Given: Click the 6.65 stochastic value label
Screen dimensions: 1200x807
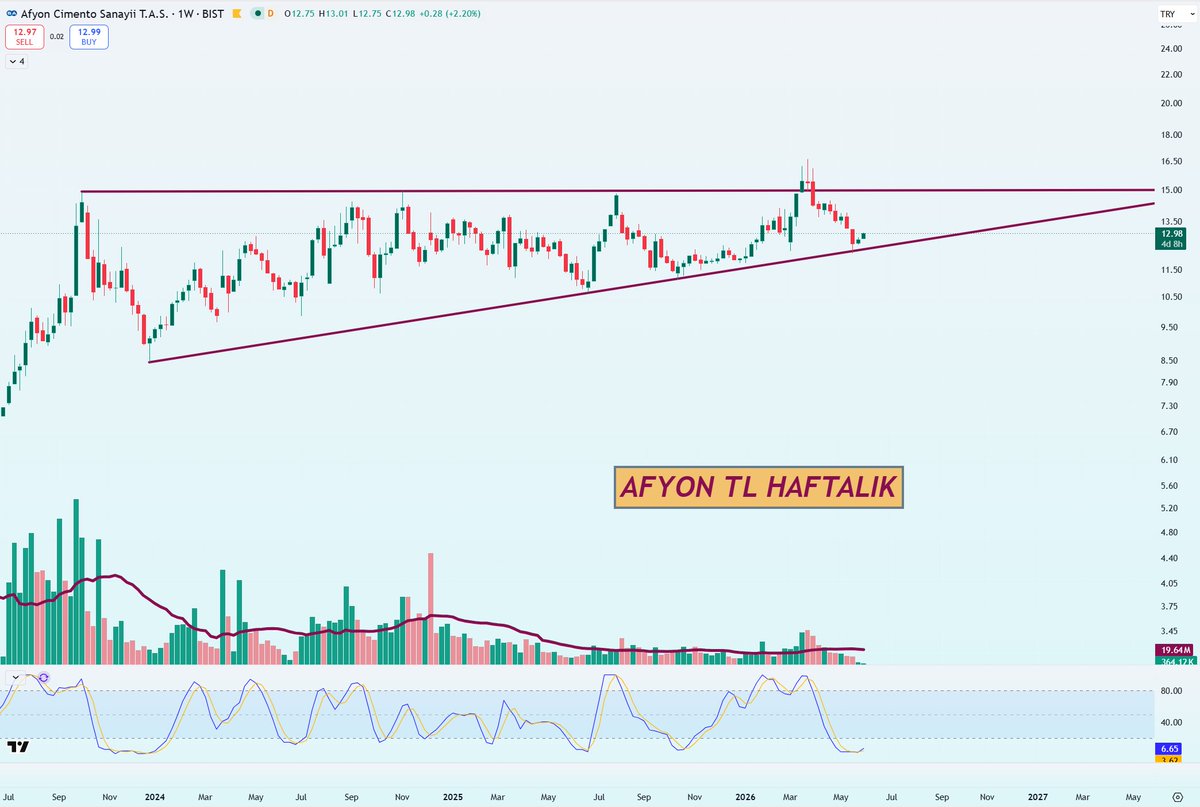Looking at the screenshot, I should 1167,749.
